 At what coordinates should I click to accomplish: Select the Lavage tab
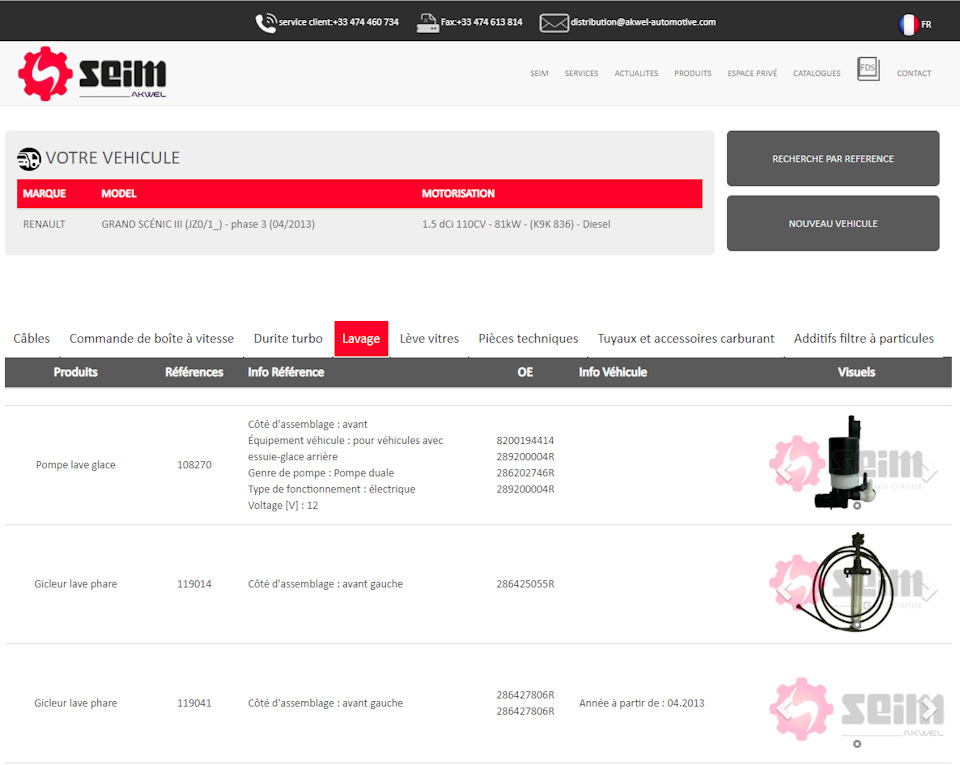tap(361, 338)
